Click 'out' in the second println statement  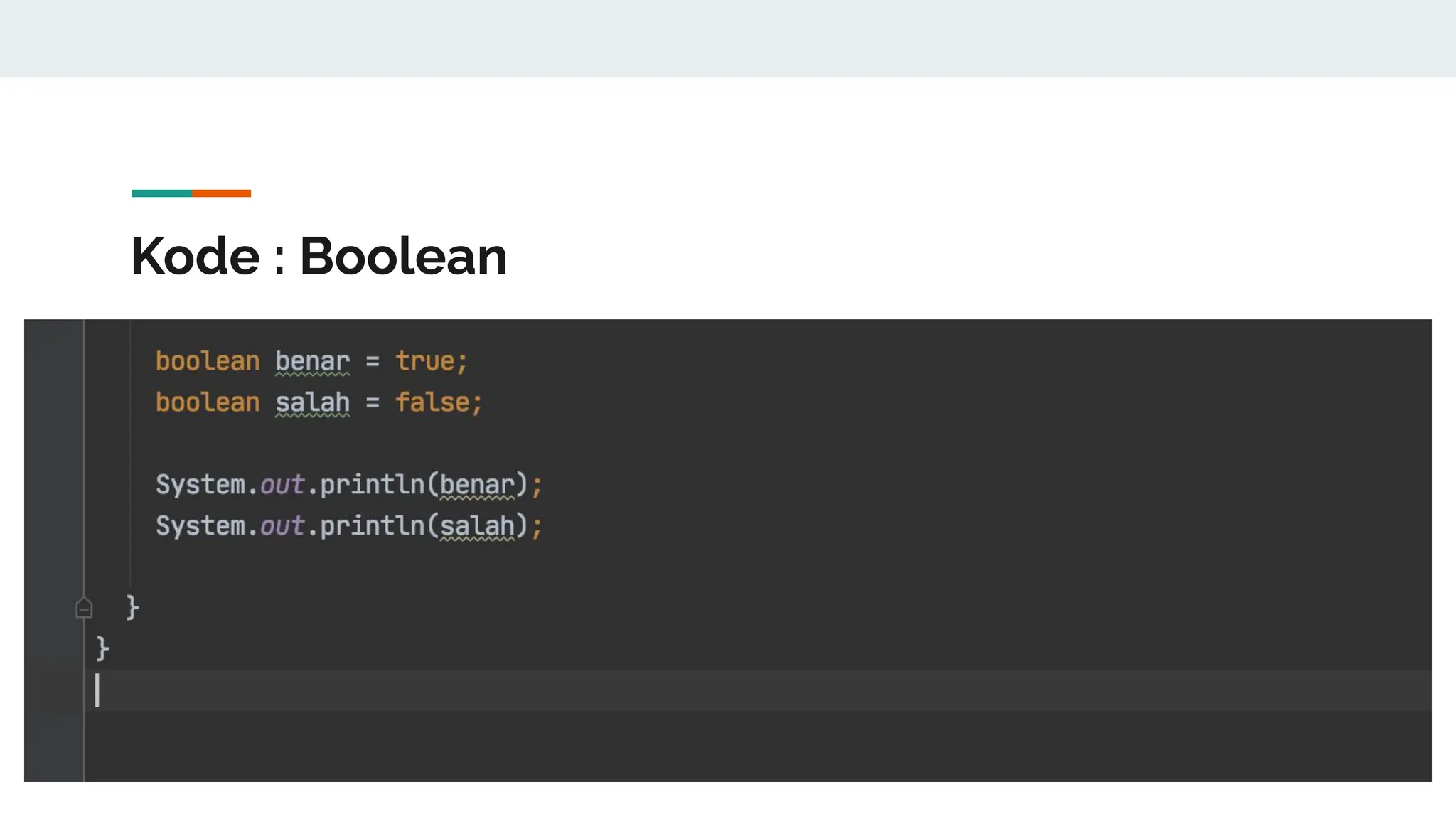(x=282, y=526)
